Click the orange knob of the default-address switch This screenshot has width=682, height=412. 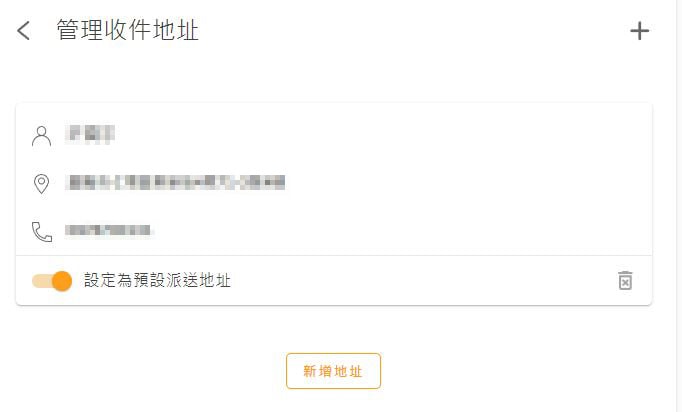[62, 281]
